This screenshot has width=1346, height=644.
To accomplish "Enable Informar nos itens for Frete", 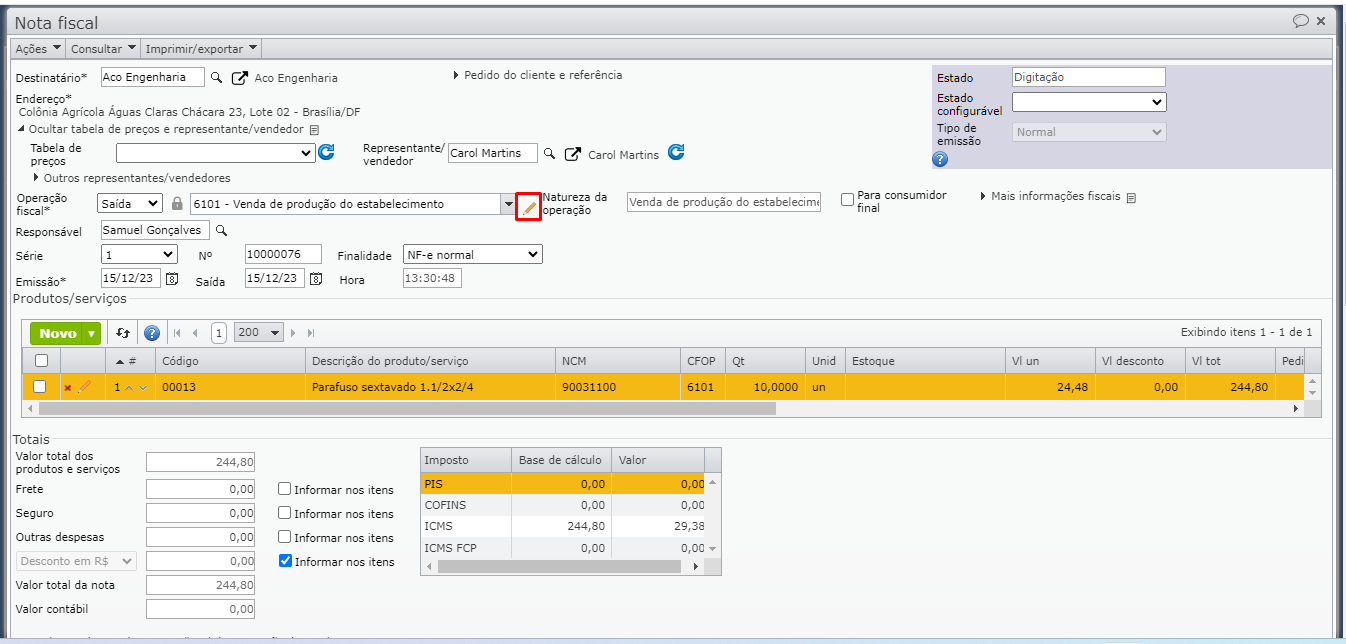I will (285, 489).
